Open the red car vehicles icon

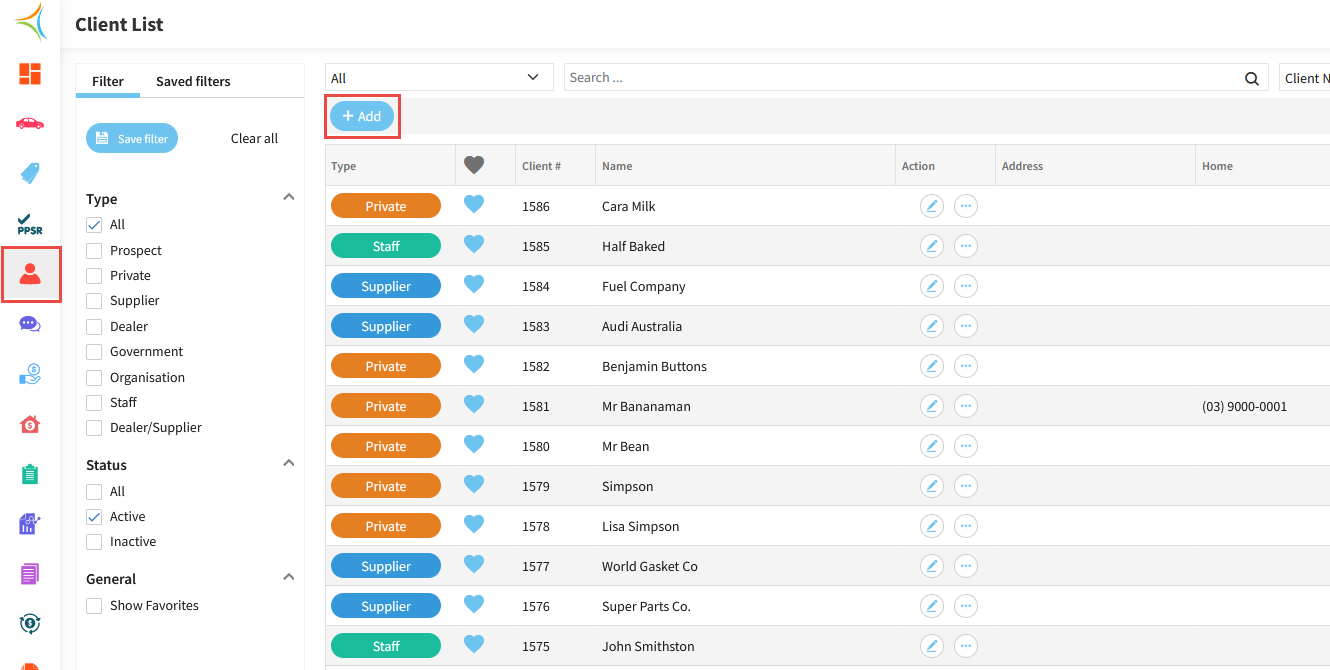click(x=30, y=123)
